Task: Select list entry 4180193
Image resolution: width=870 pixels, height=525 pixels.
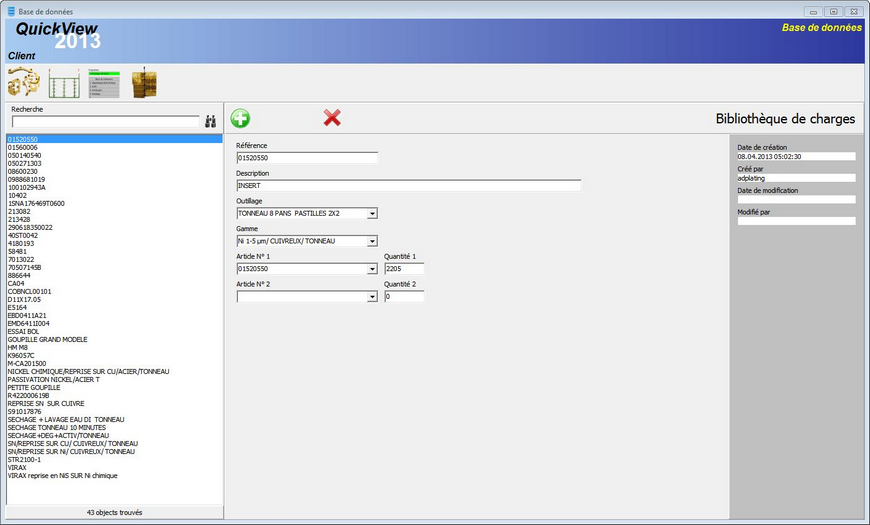Action: pyautogui.click(x=114, y=244)
